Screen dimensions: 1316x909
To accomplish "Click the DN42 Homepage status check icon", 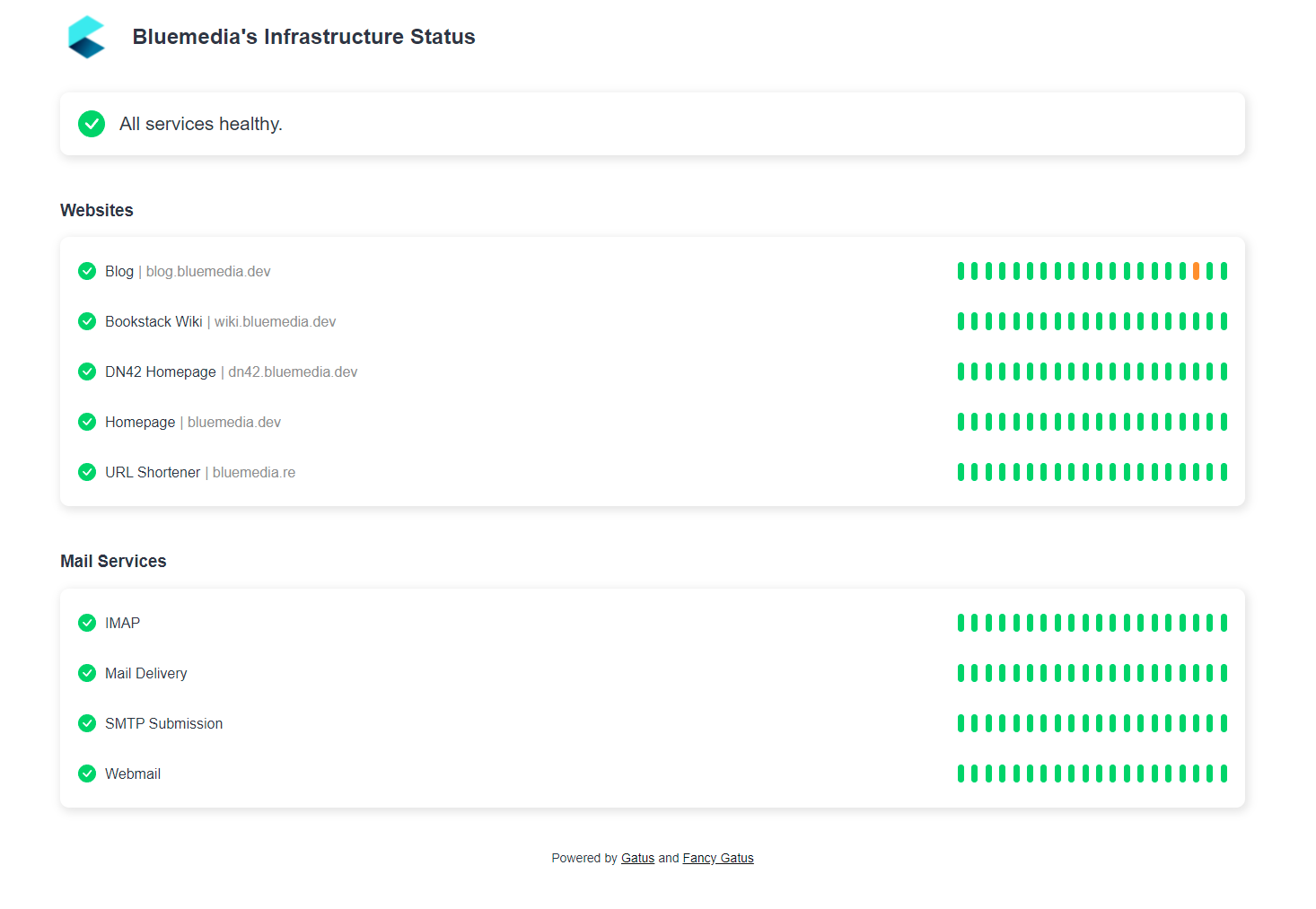I will 87,371.
